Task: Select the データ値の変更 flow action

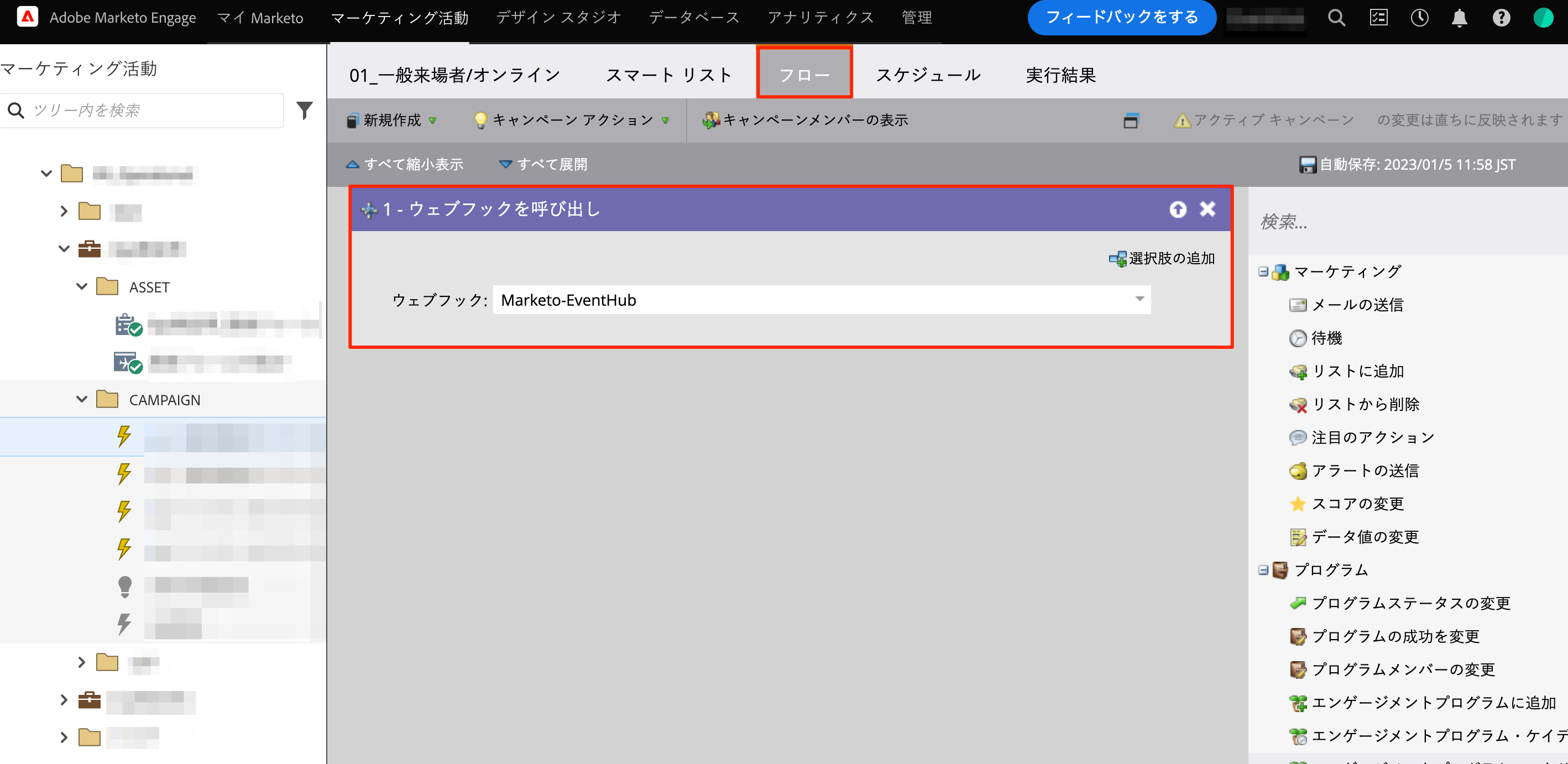Action: click(x=1353, y=537)
